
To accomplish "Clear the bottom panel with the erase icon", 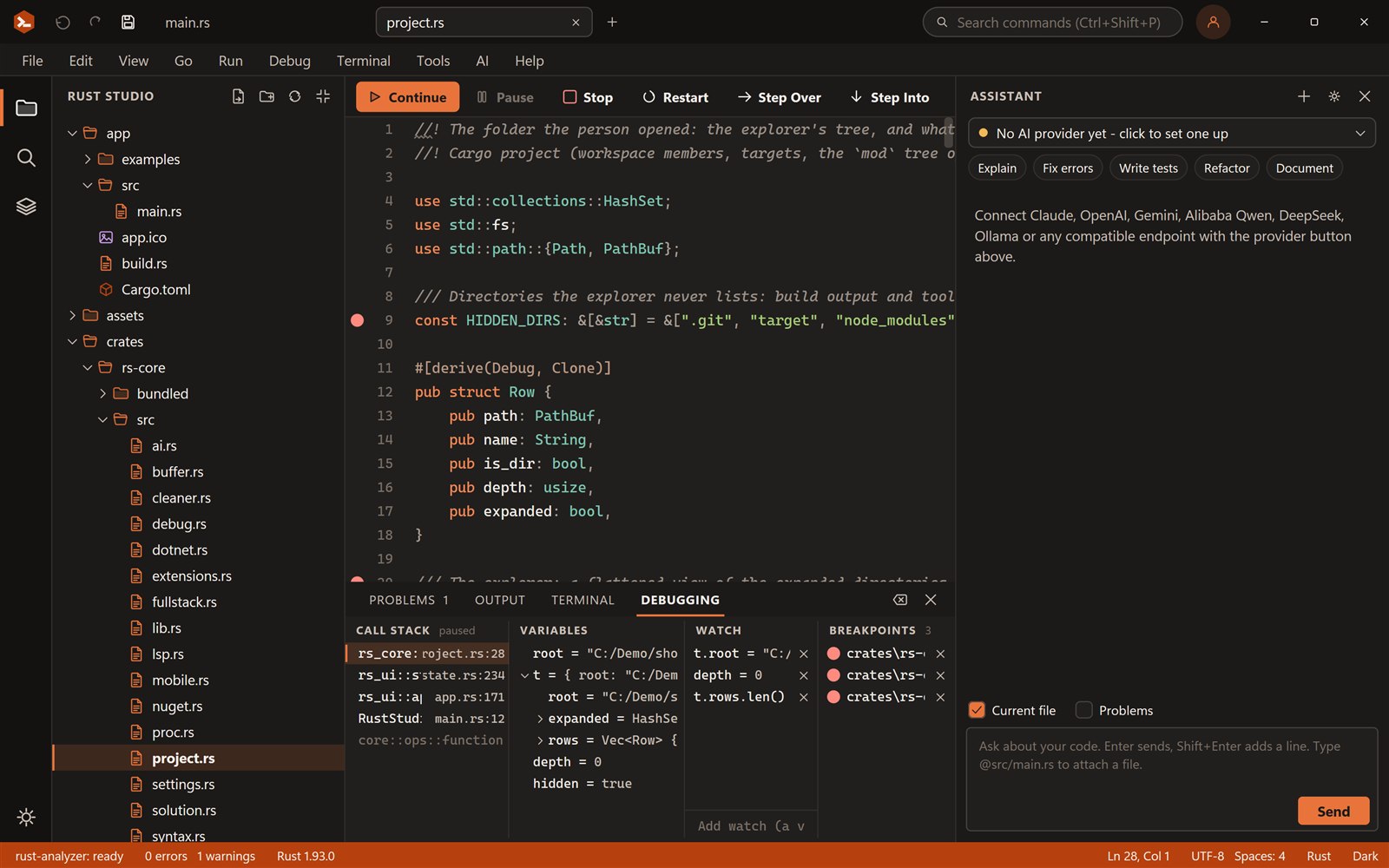I will click(900, 600).
